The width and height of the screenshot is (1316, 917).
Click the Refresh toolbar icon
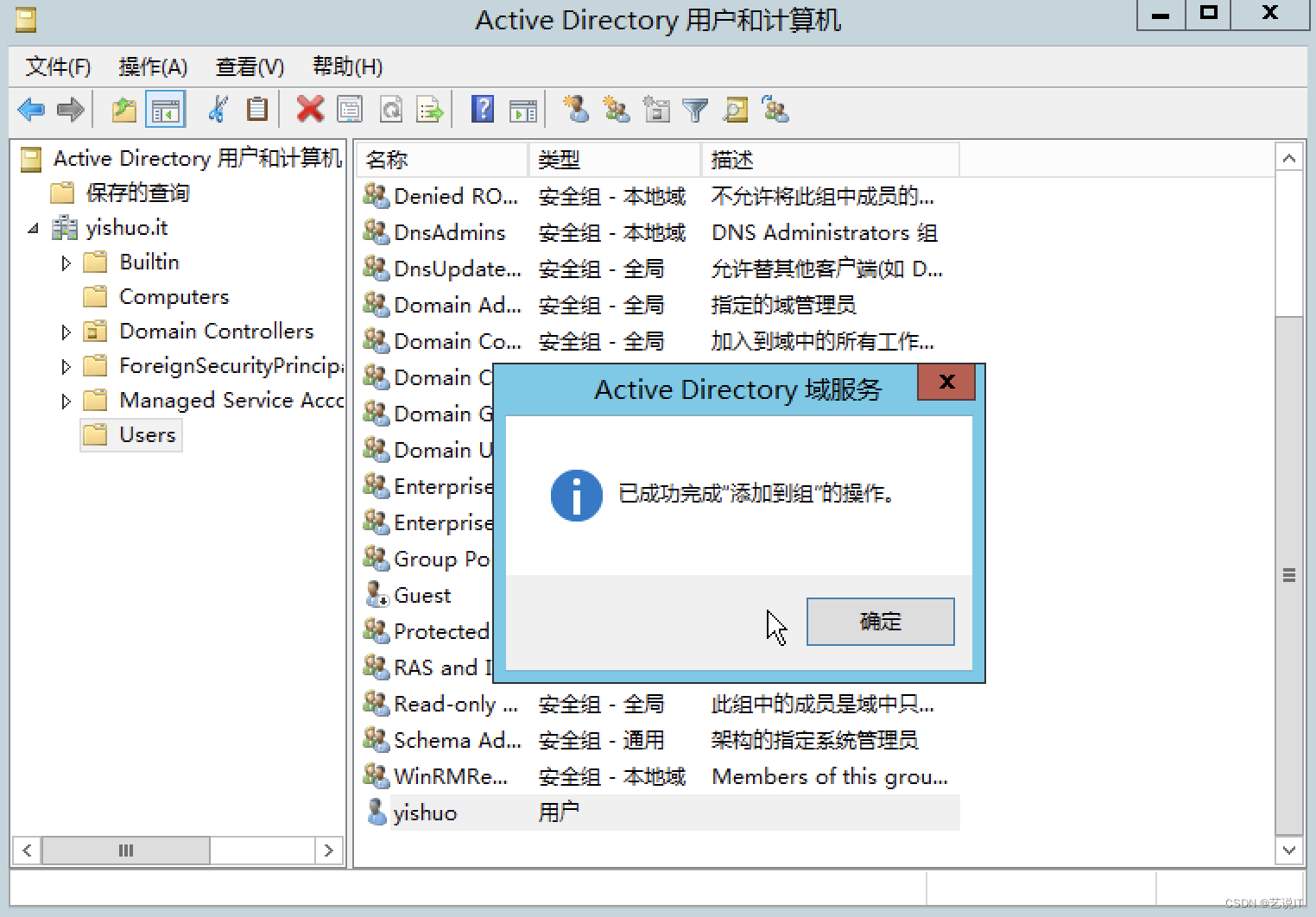point(391,110)
